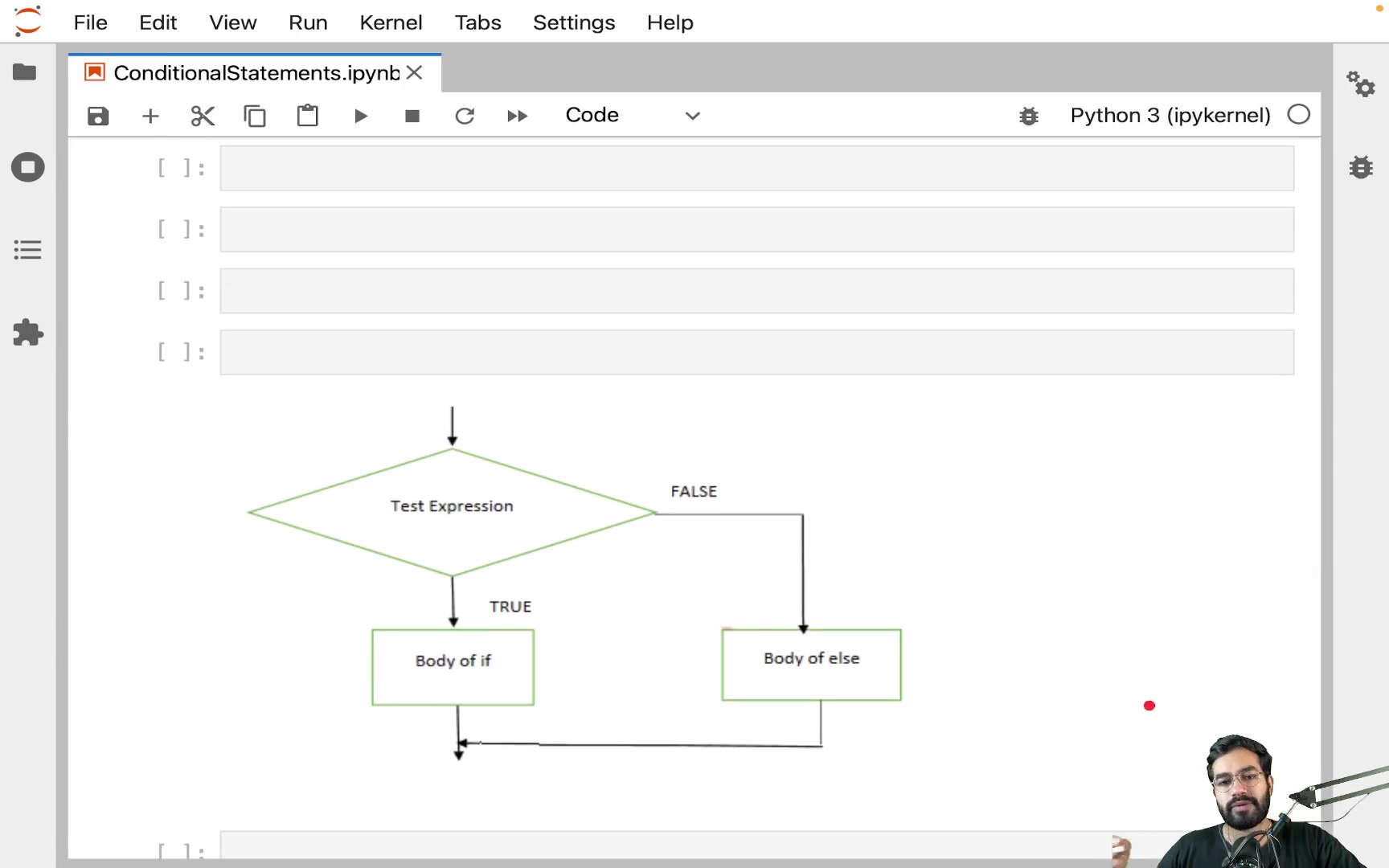Click inside the first empty code cell

(756, 169)
